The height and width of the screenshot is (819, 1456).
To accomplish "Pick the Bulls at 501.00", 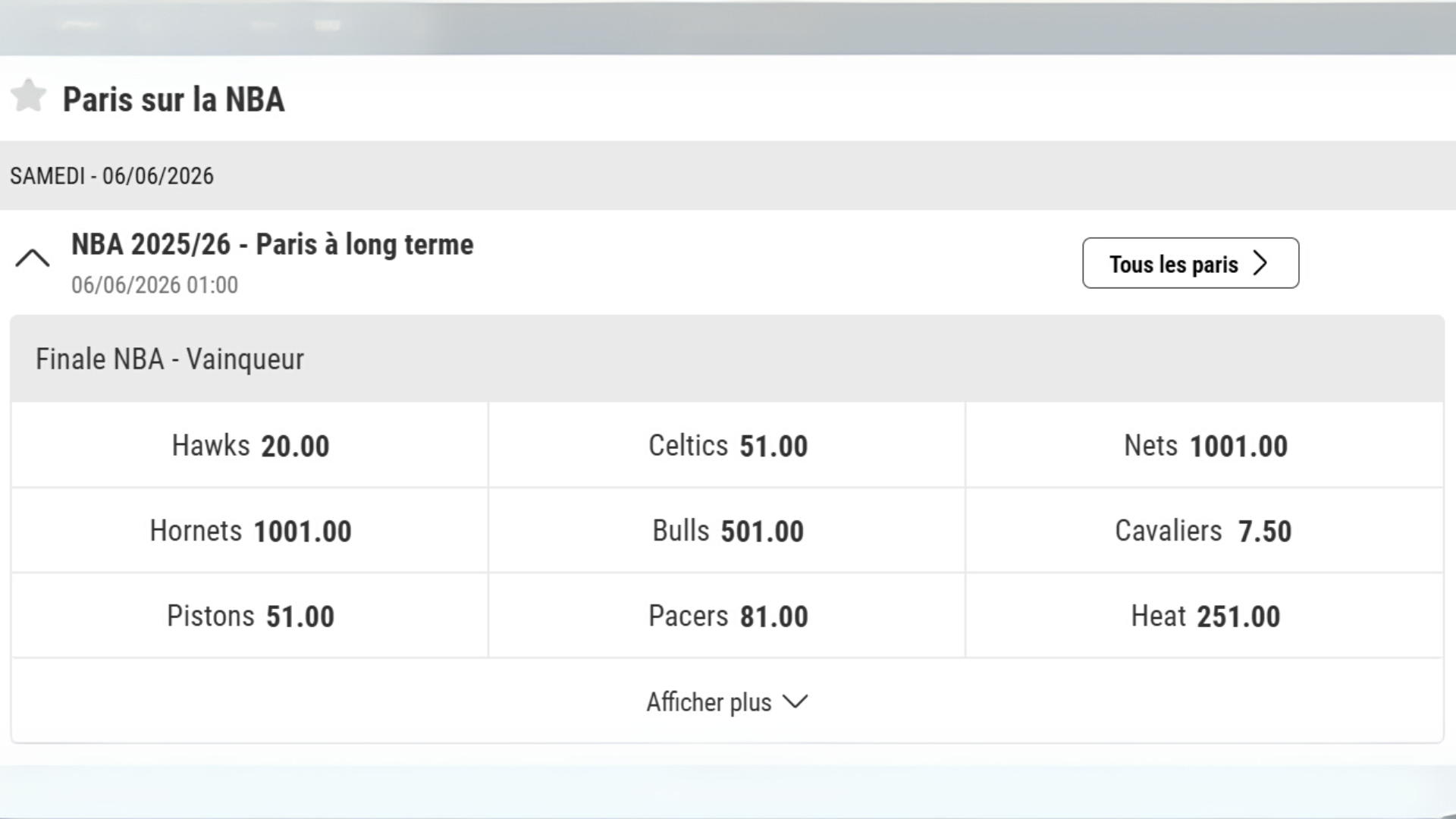I will point(726,531).
